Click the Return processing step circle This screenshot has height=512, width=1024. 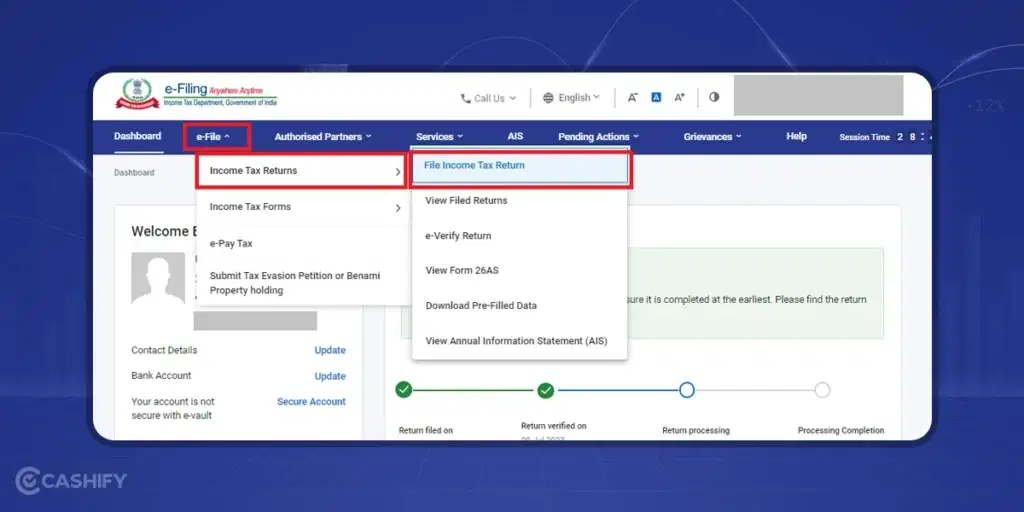pos(686,390)
